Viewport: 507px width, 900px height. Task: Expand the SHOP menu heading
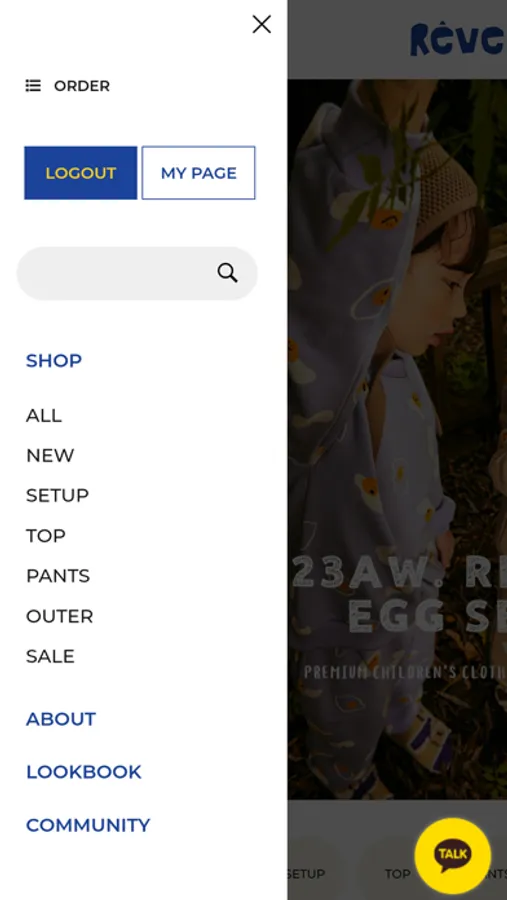[54, 360]
